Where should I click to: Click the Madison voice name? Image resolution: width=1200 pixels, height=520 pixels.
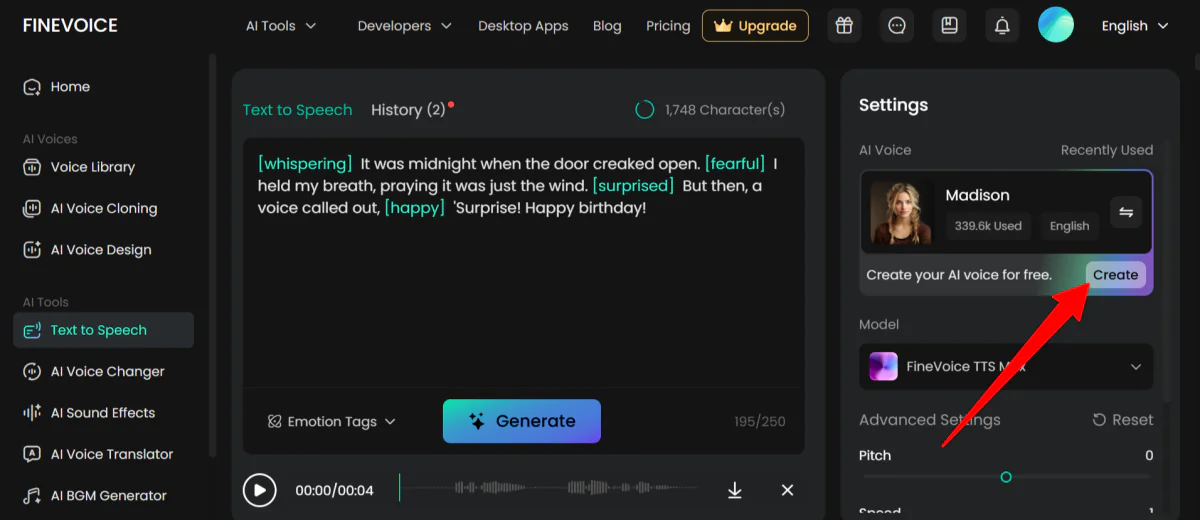coord(978,195)
